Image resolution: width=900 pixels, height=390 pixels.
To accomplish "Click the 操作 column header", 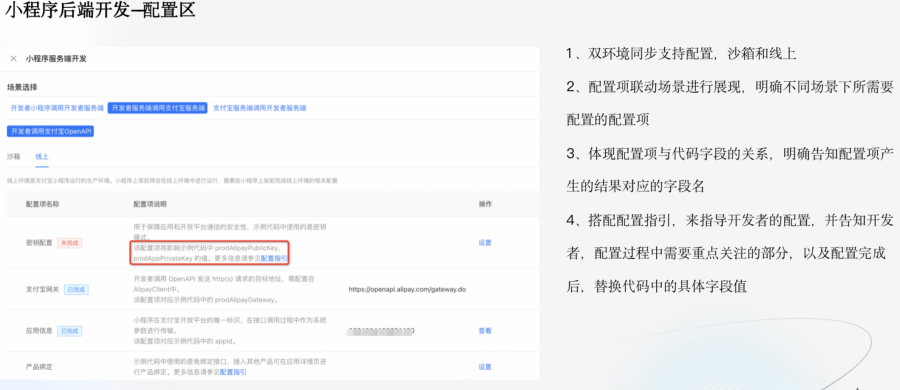I will [485, 204].
